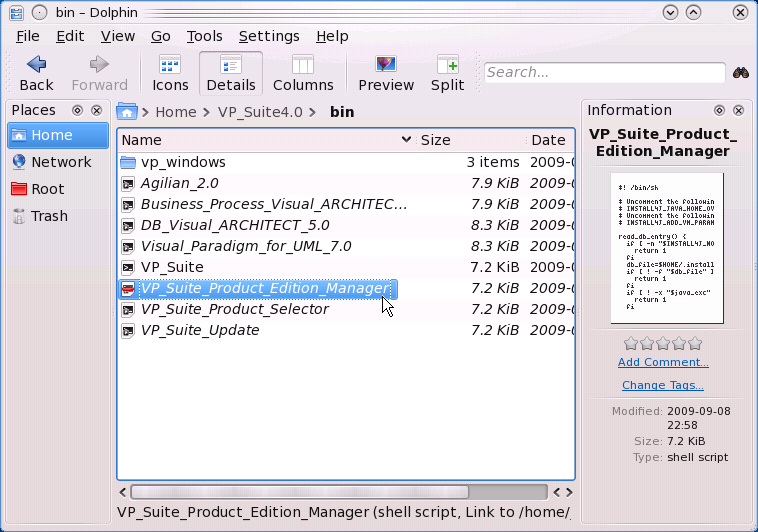The image size is (758, 532).
Task: Click the rightmost scrollbar arrow
Action: [569, 492]
